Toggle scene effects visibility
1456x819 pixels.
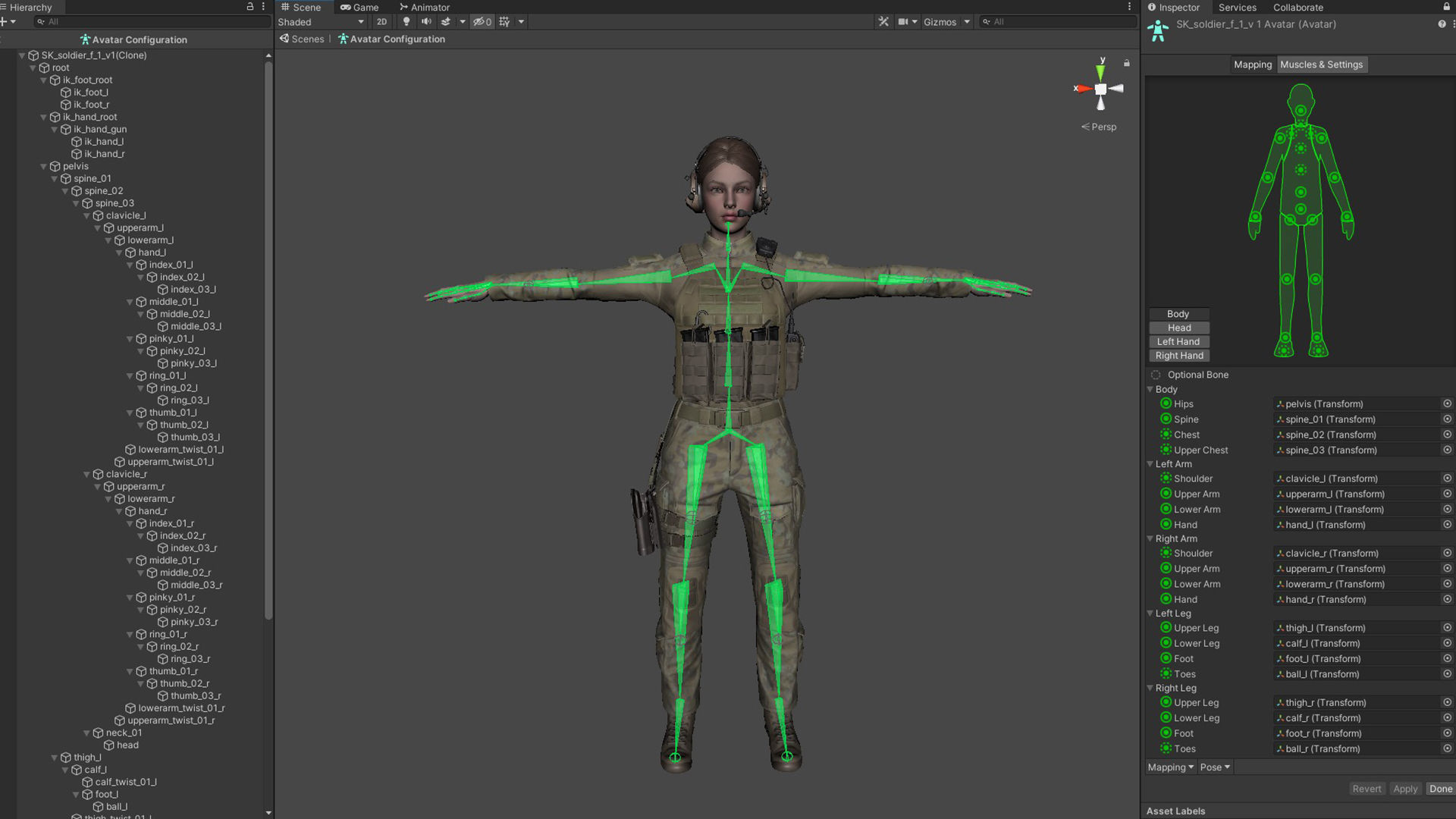(447, 21)
